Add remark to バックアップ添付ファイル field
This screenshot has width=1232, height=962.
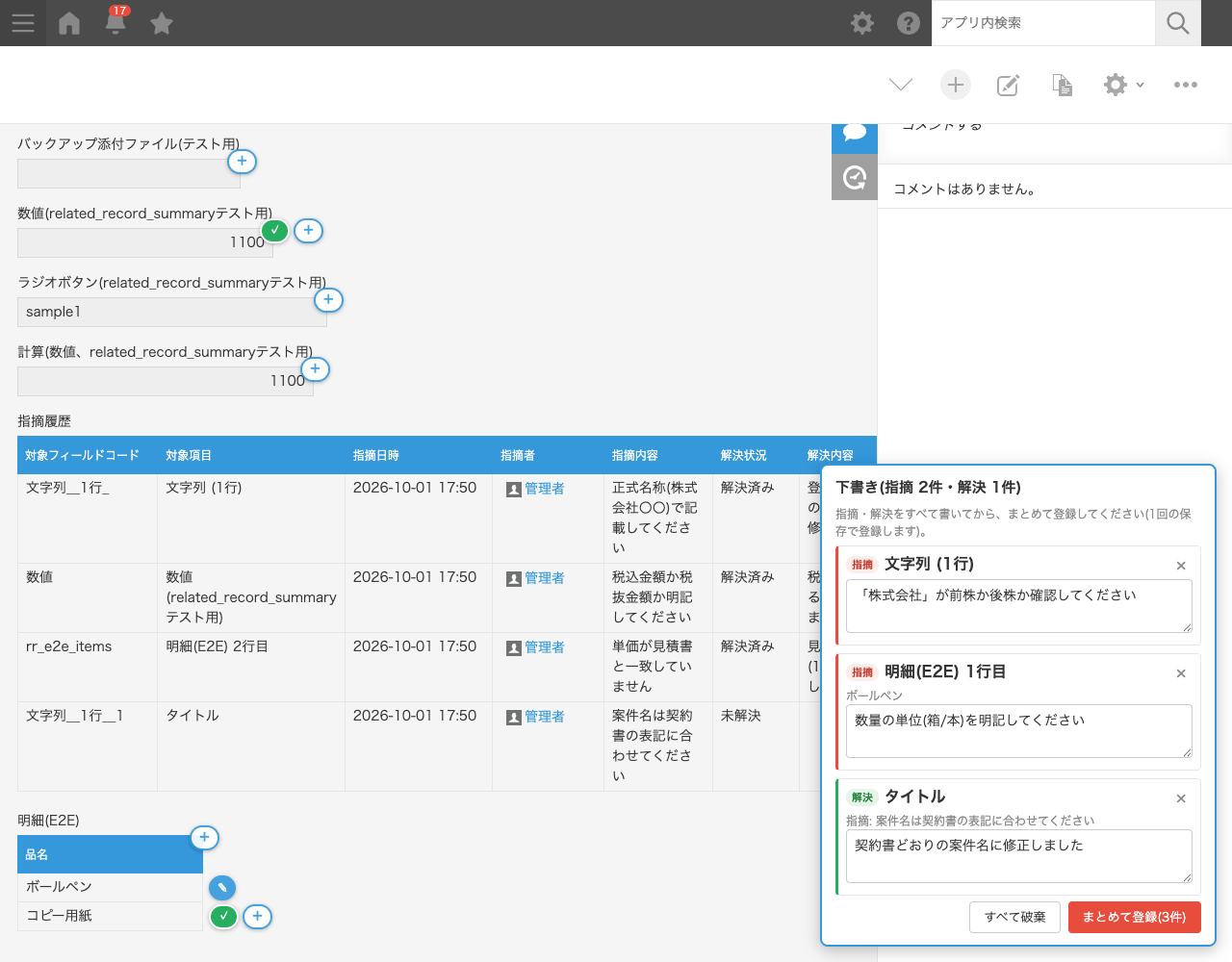242,162
